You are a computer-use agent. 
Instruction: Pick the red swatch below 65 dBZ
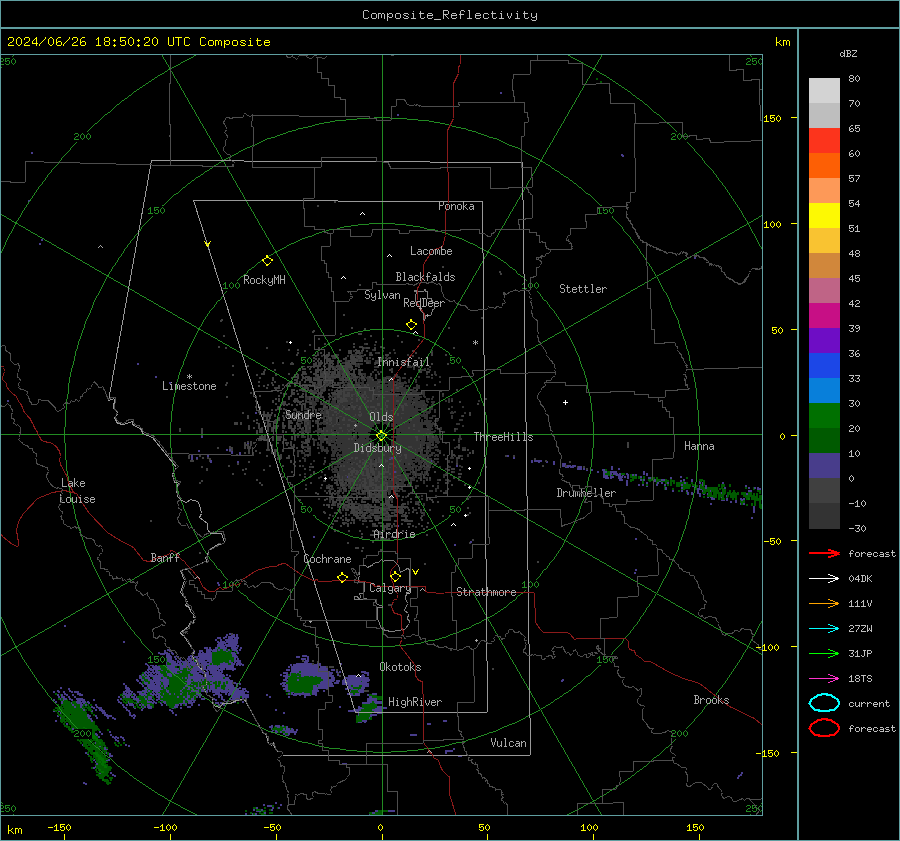[824, 140]
